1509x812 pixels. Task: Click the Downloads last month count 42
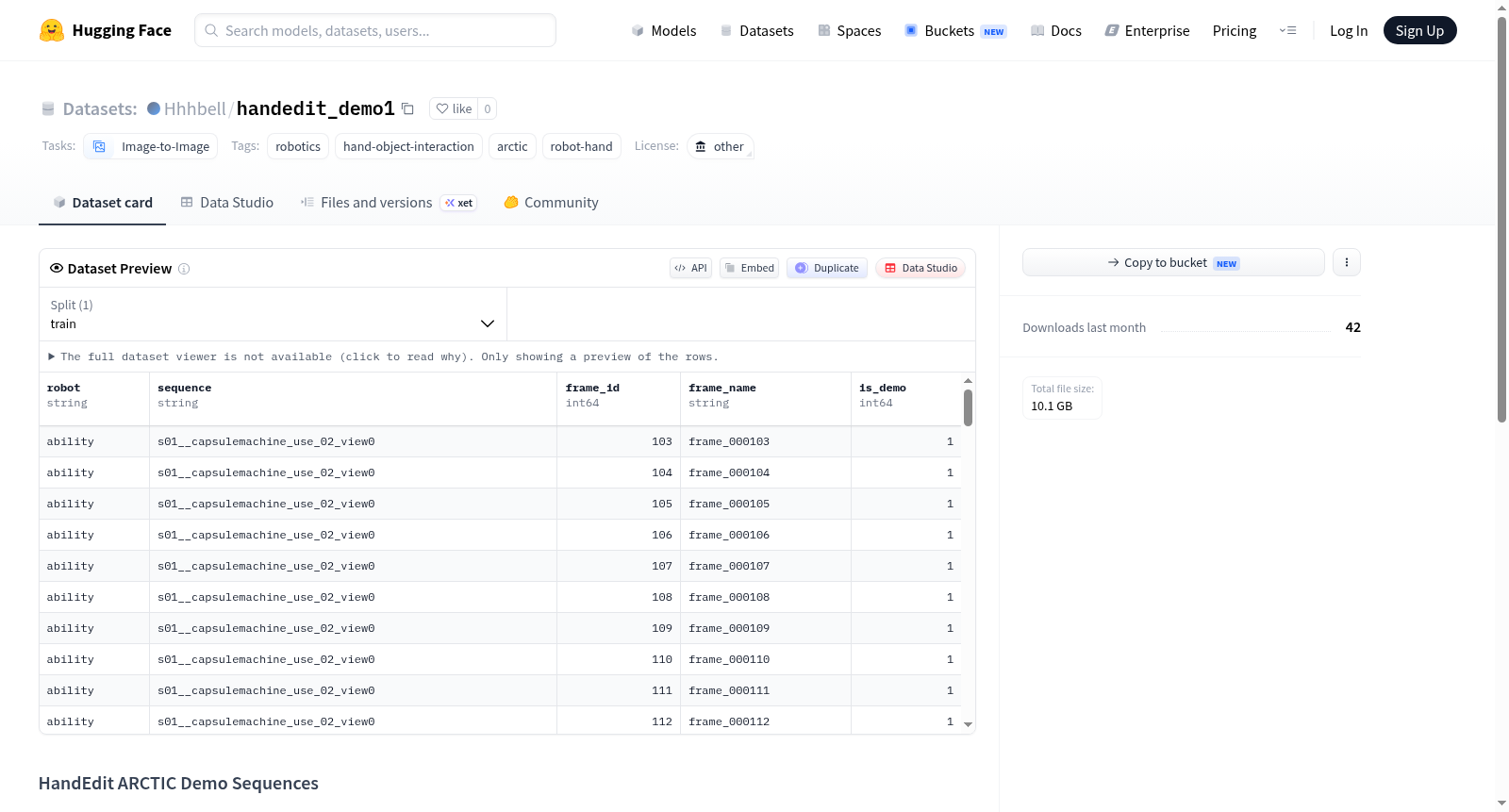[x=1353, y=327]
